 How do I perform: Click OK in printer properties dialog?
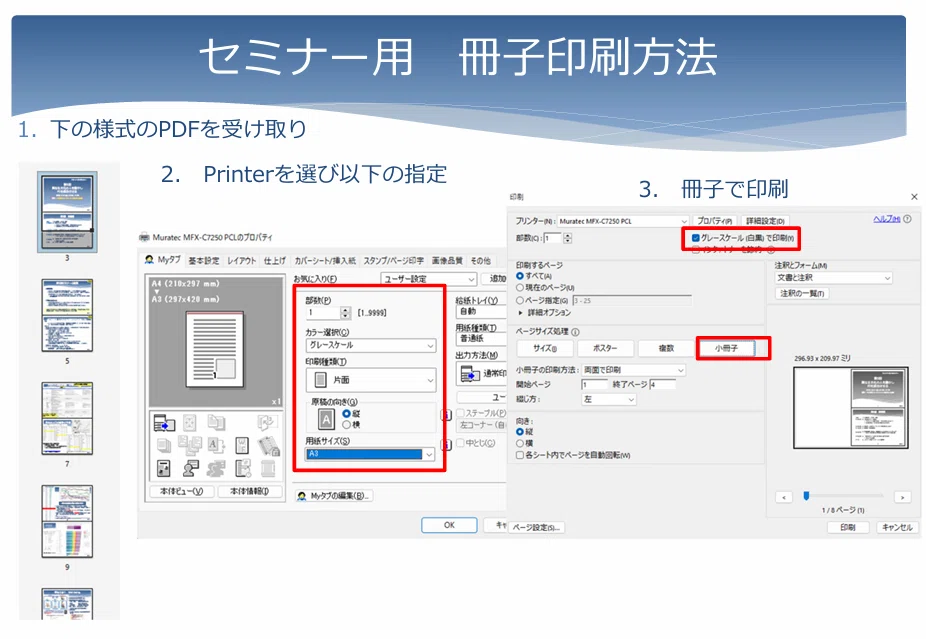tap(449, 525)
